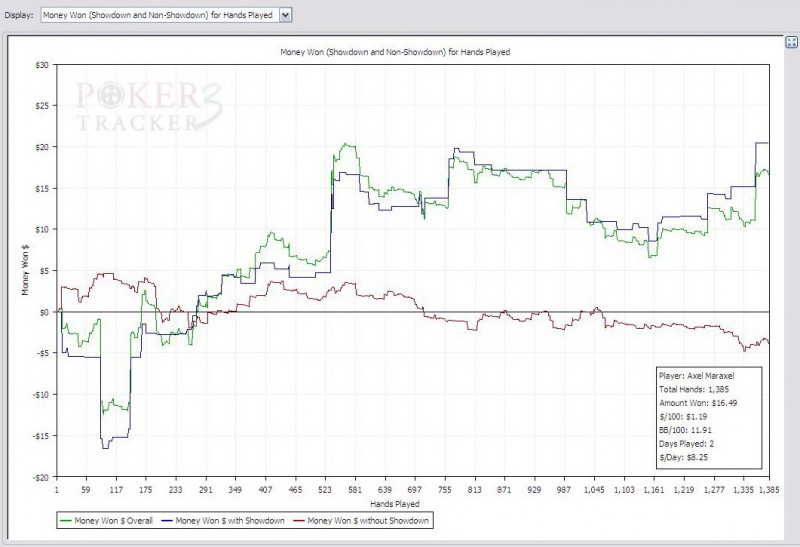Viewport: 800px width, 547px height.
Task: Click the Hands Played x-axis label
Action: pyautogui.click(x=395, y=504)
